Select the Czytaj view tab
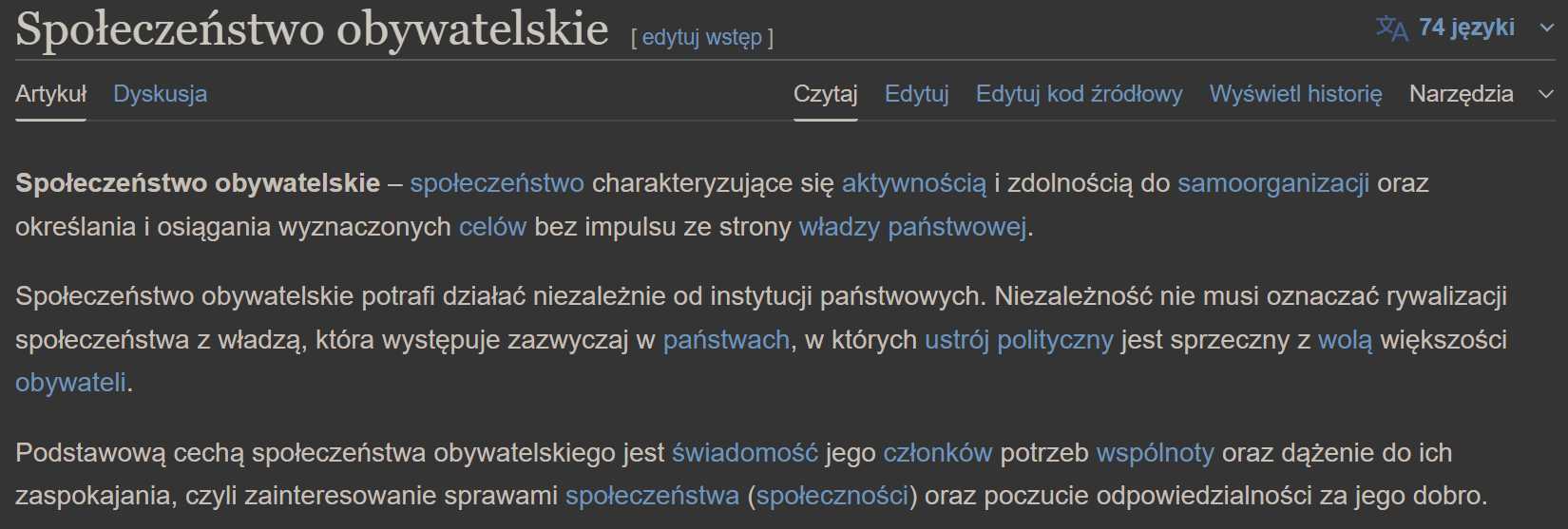The width and height of the screenshot is (1568, 529). (825, 94)
